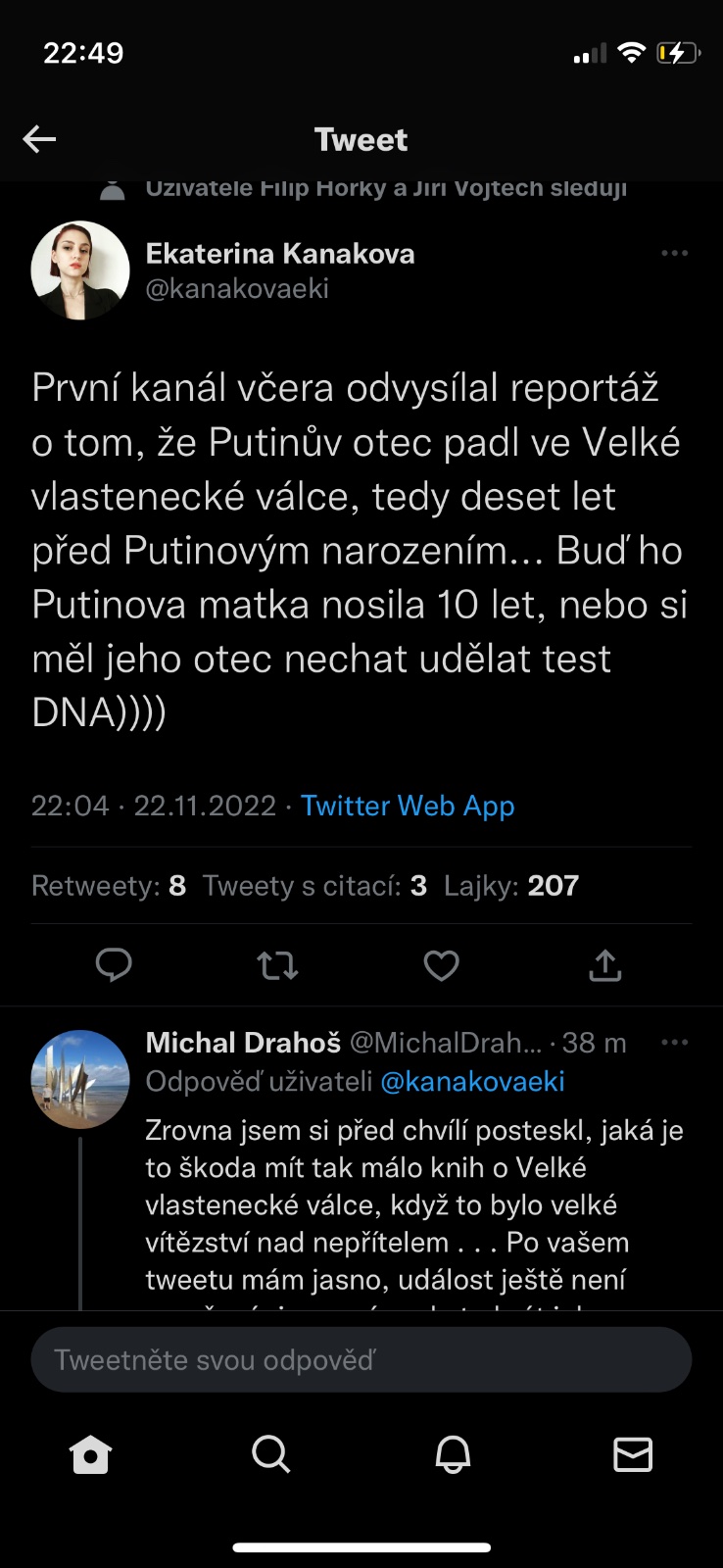Tap the back arrow icon

click(39, 139)
